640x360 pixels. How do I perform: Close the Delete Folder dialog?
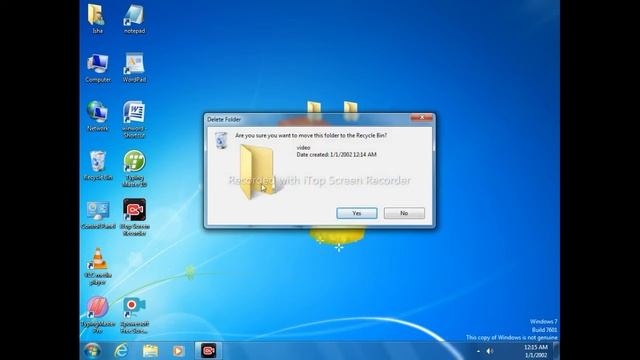(422, 118)
